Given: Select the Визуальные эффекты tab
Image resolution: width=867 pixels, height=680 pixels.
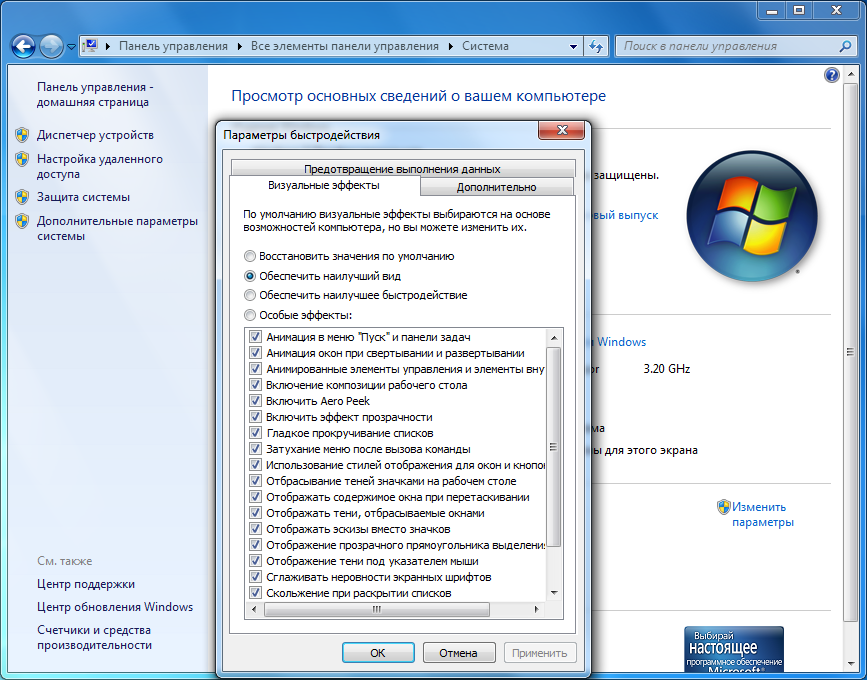Looking at the screenshot, I should (x=324, y=186).
